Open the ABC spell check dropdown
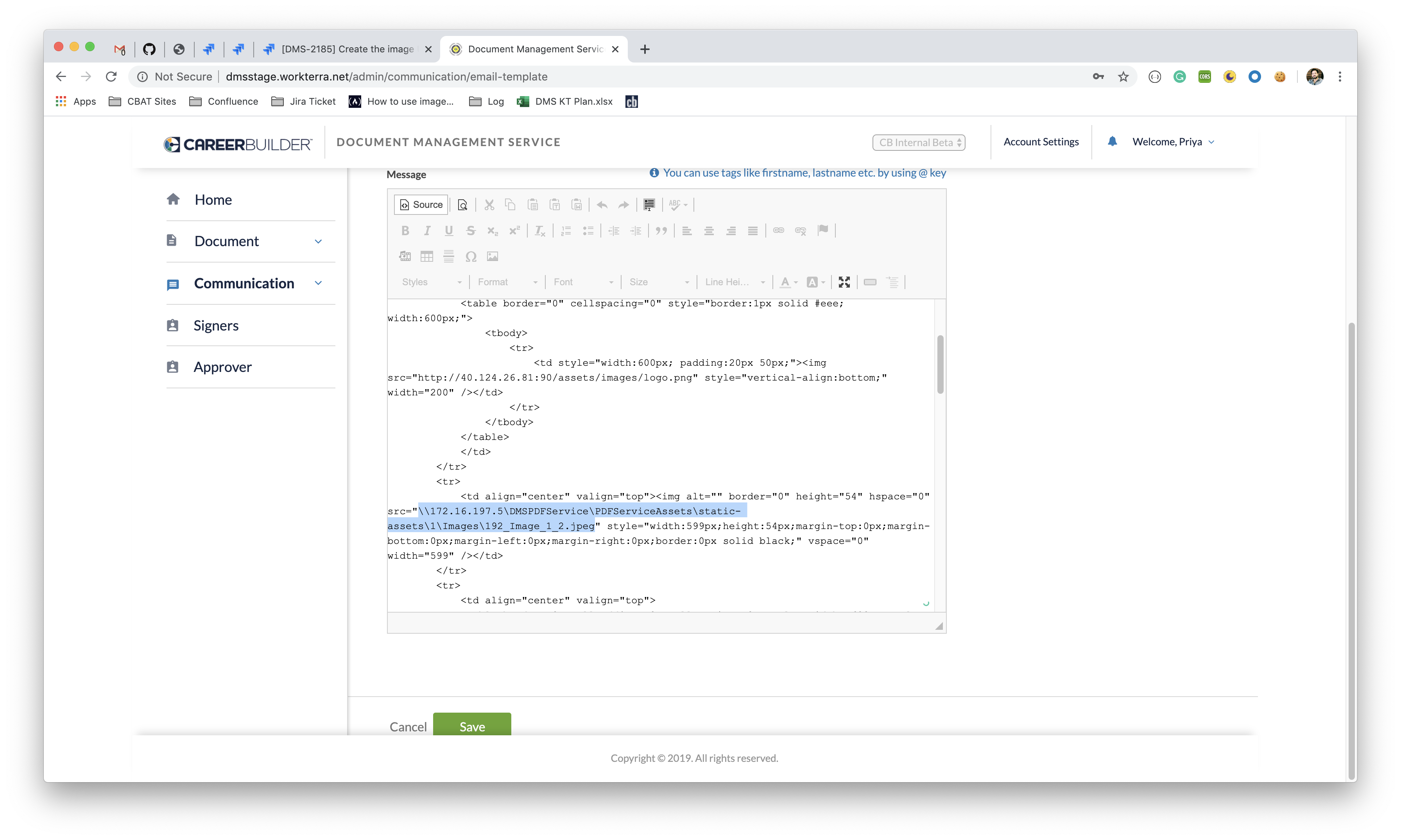 678,204
